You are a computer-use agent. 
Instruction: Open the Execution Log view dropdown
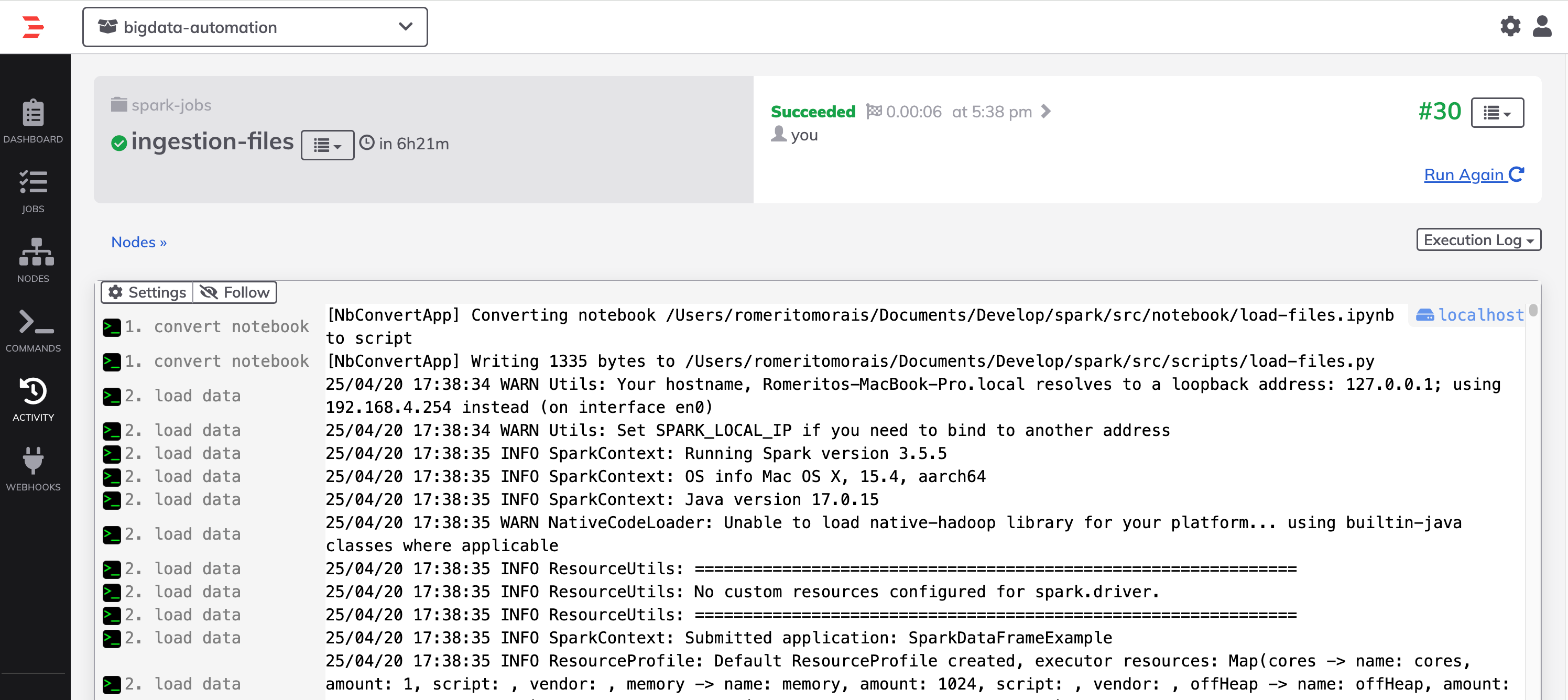[1478, 240]
